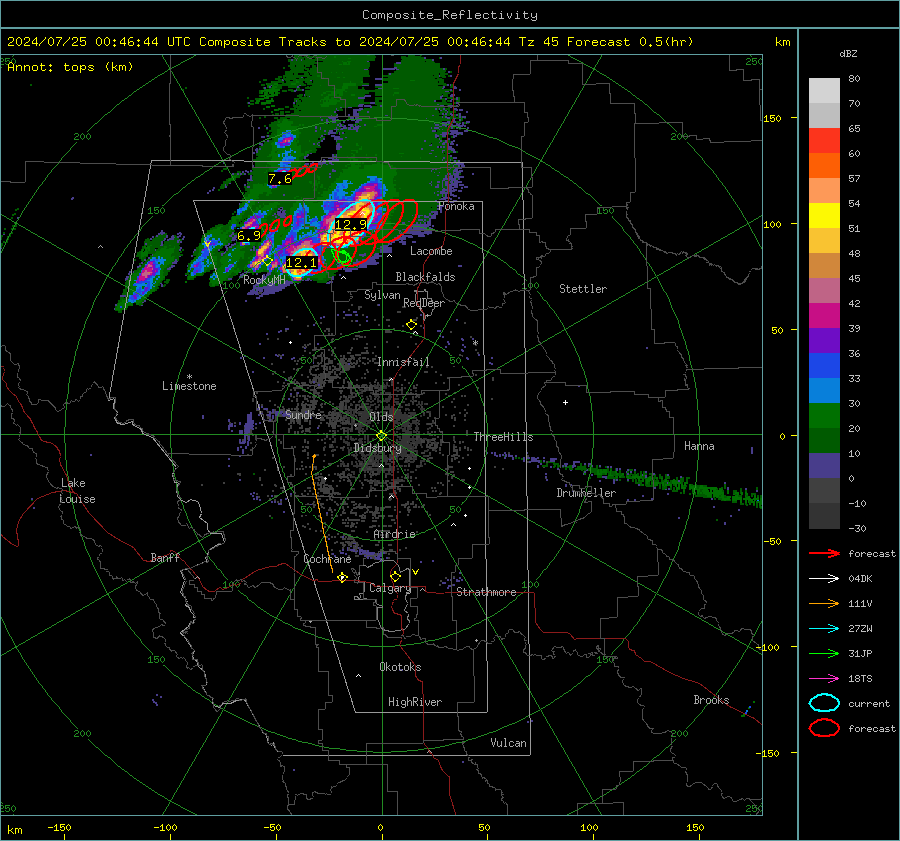Click the 51 dBZ yellow color swatch
The height and width of the screenshot is (841, 900).
824,215
